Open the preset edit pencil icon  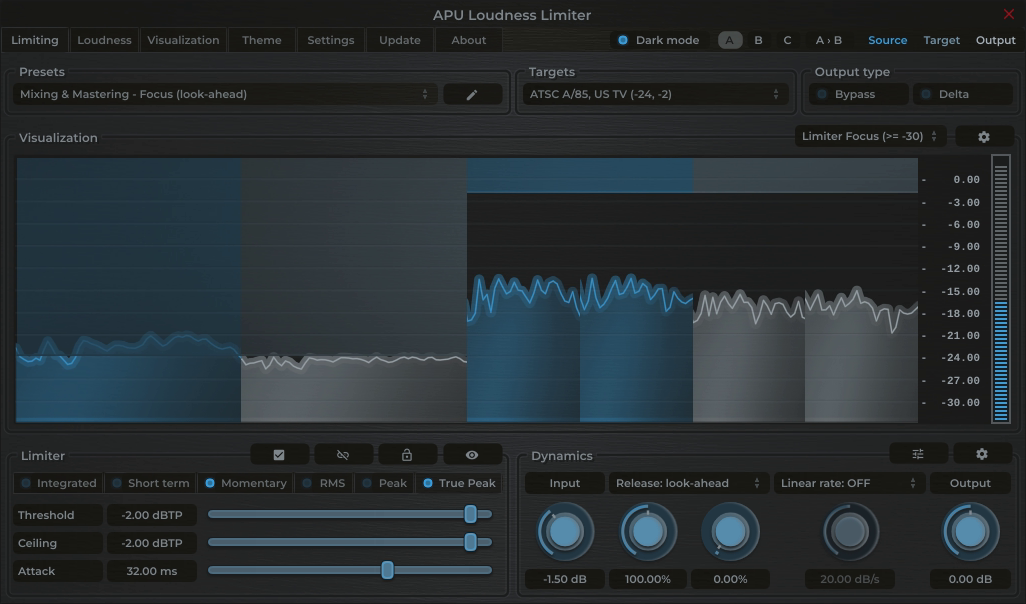tap(472, 93)
